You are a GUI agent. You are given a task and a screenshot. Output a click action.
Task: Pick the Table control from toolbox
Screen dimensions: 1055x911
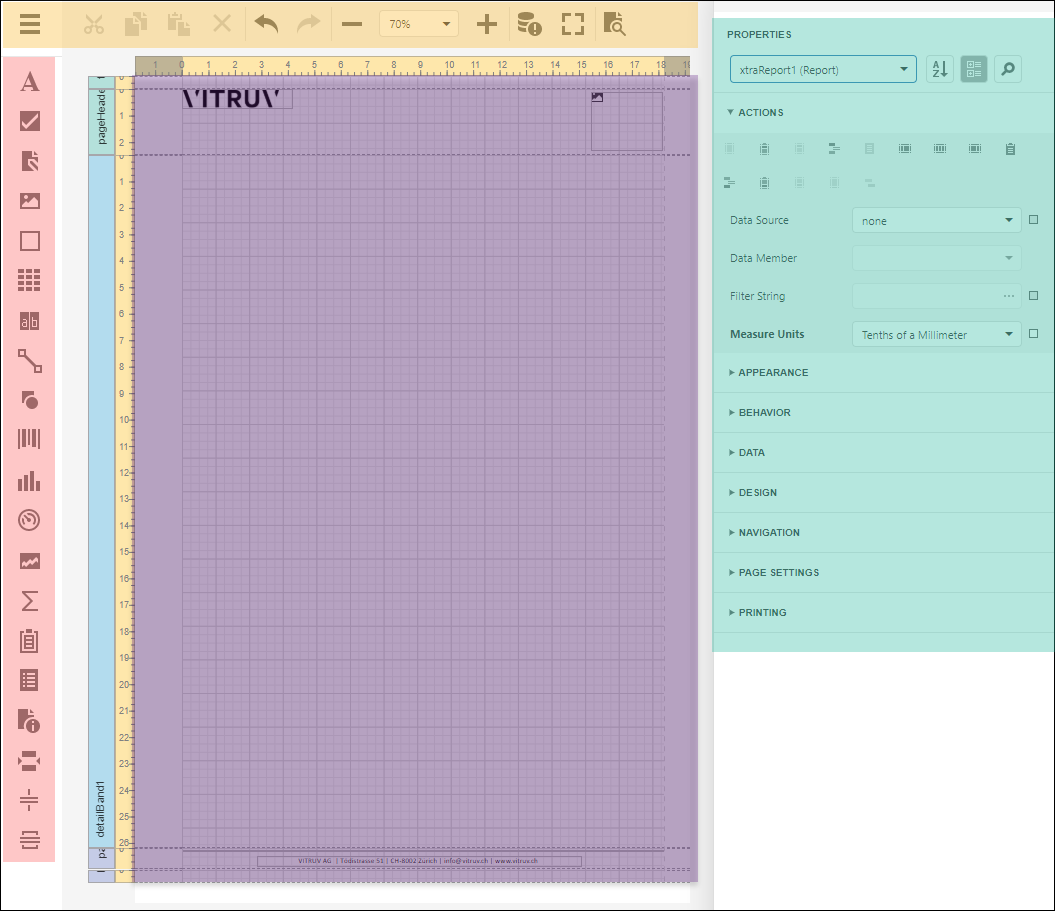(30, 281)
